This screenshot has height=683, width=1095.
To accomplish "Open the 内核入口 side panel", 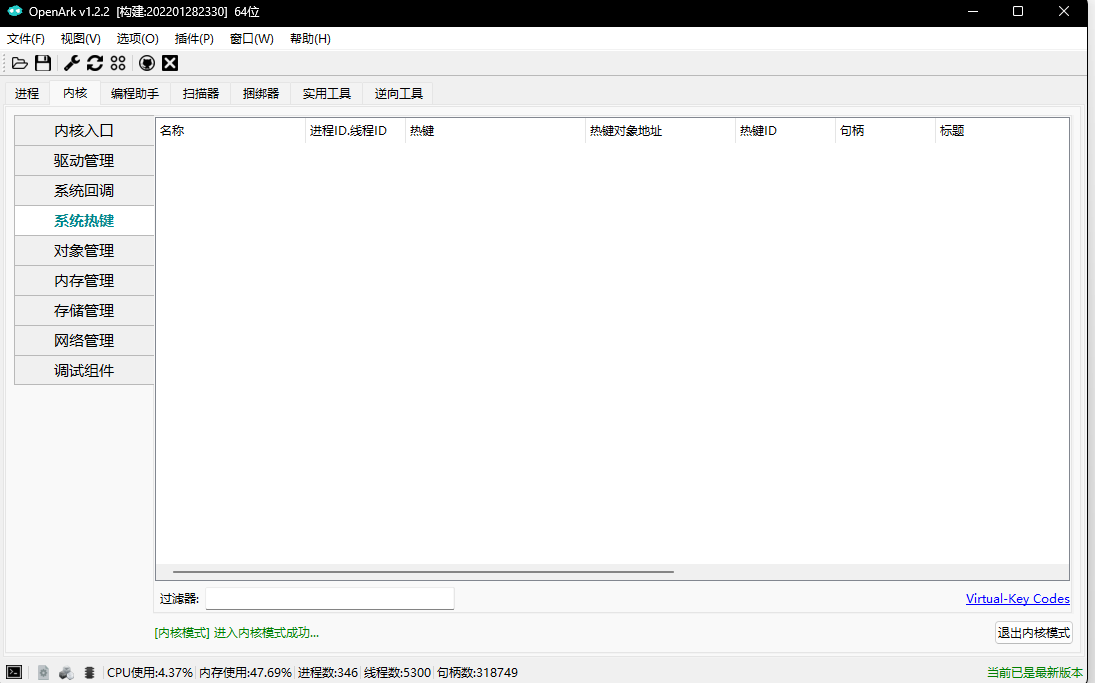I will point(84,131).
